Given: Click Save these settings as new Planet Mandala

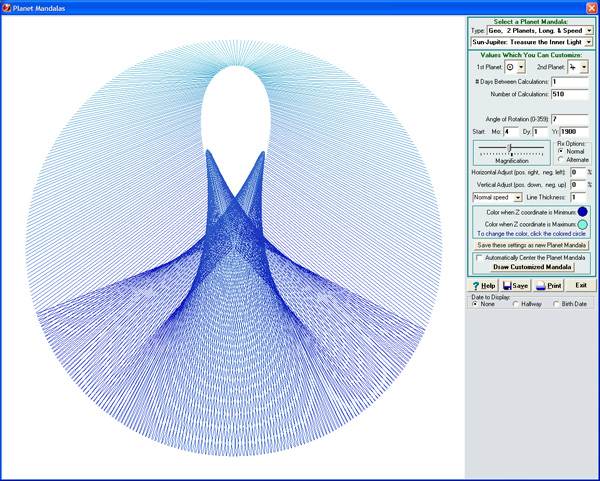Looking at the screenshot, I should click(530, 244).
